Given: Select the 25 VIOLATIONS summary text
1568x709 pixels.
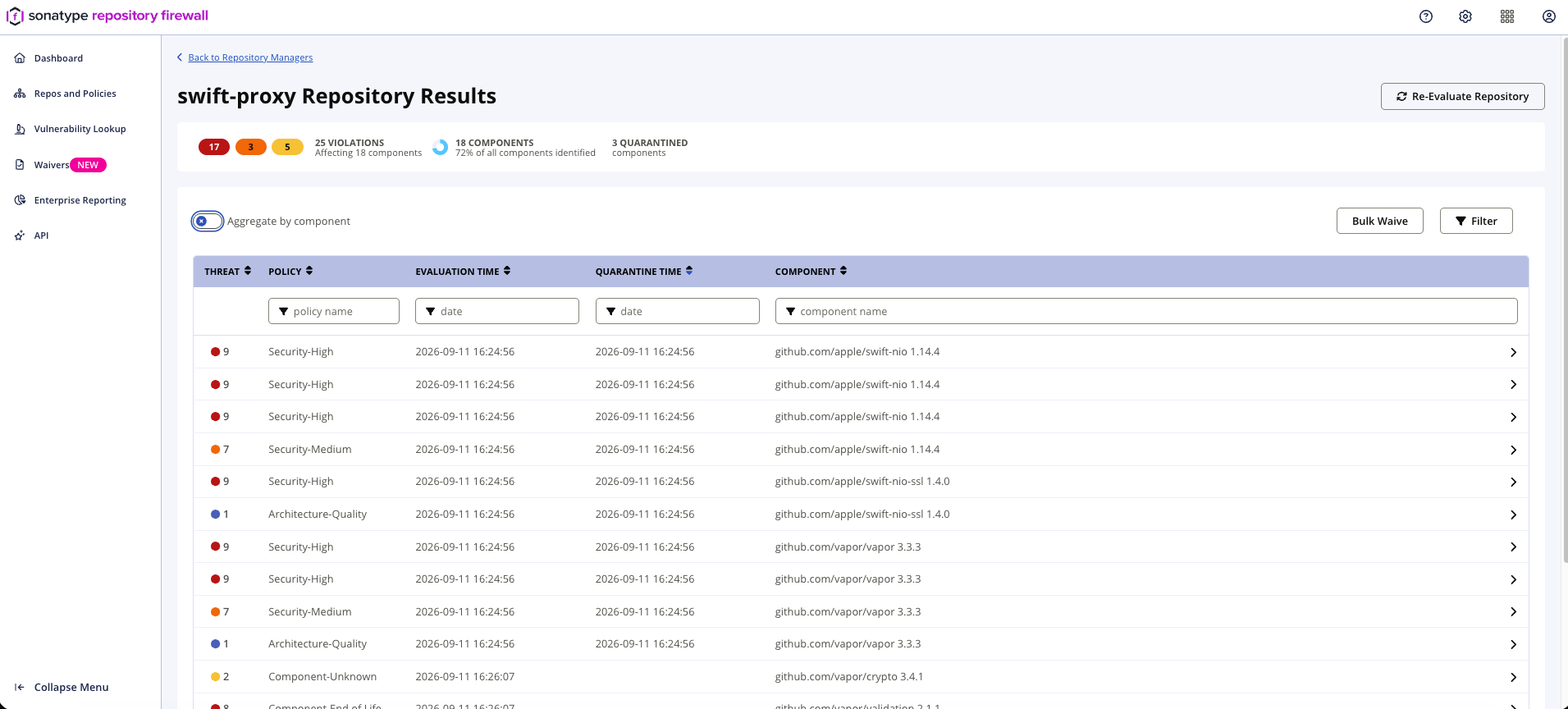Looking at the screenshot, I should click(x=350, y=143).
